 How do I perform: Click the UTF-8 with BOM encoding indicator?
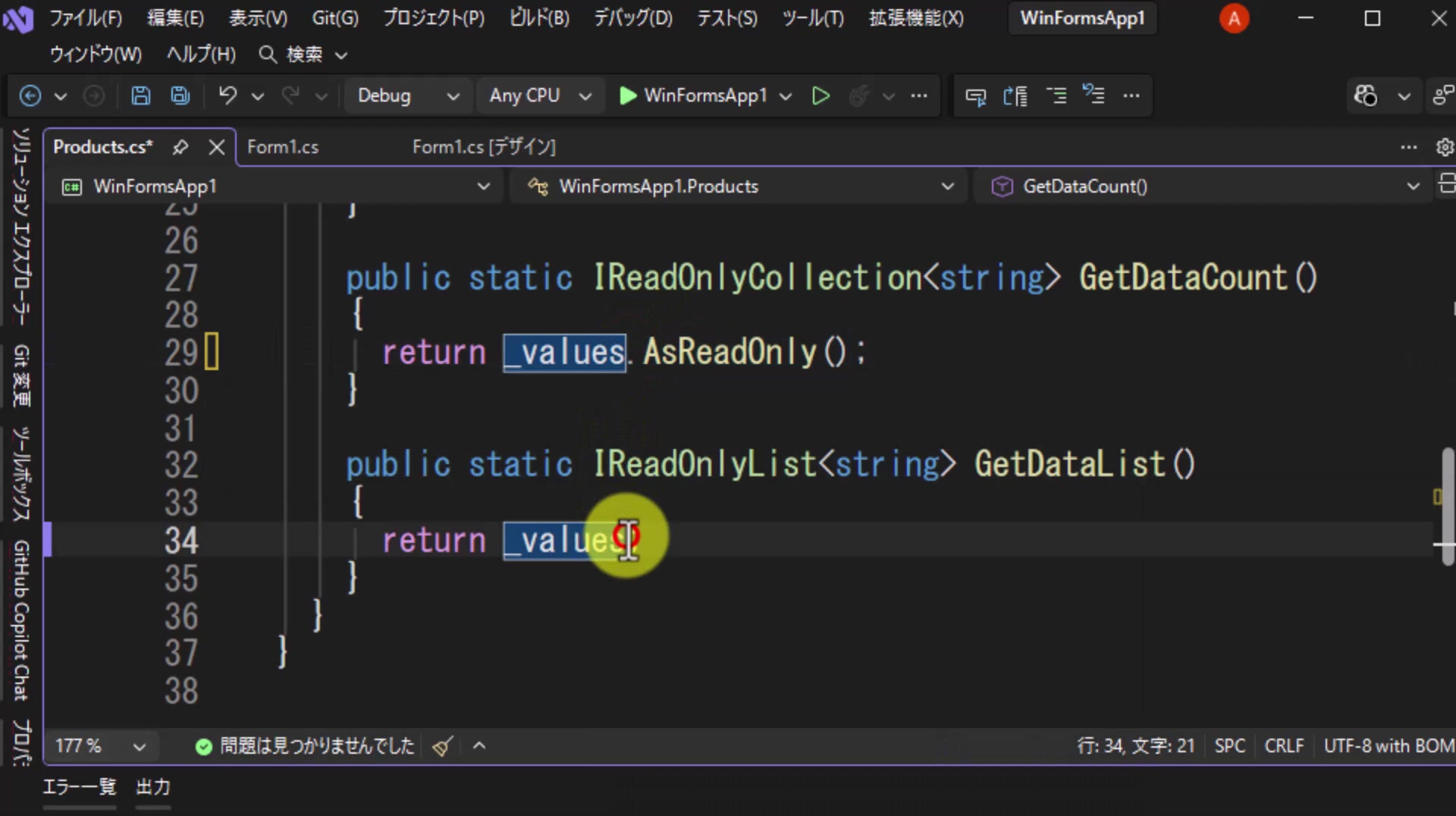click(x=1389, y=746)
